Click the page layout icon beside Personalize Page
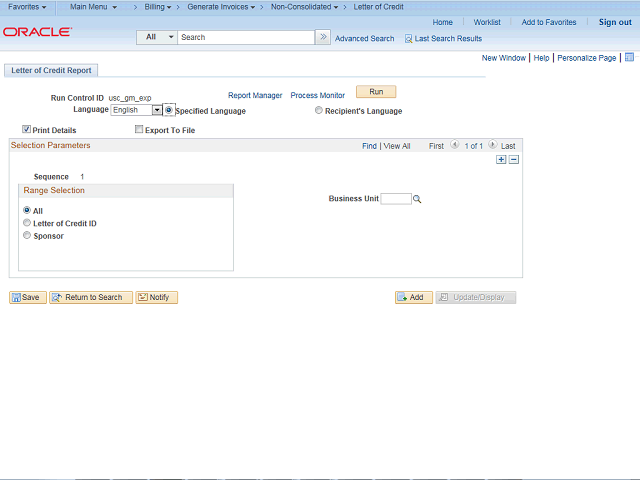This screenshot has width=640, height=480. pos(629,57)
